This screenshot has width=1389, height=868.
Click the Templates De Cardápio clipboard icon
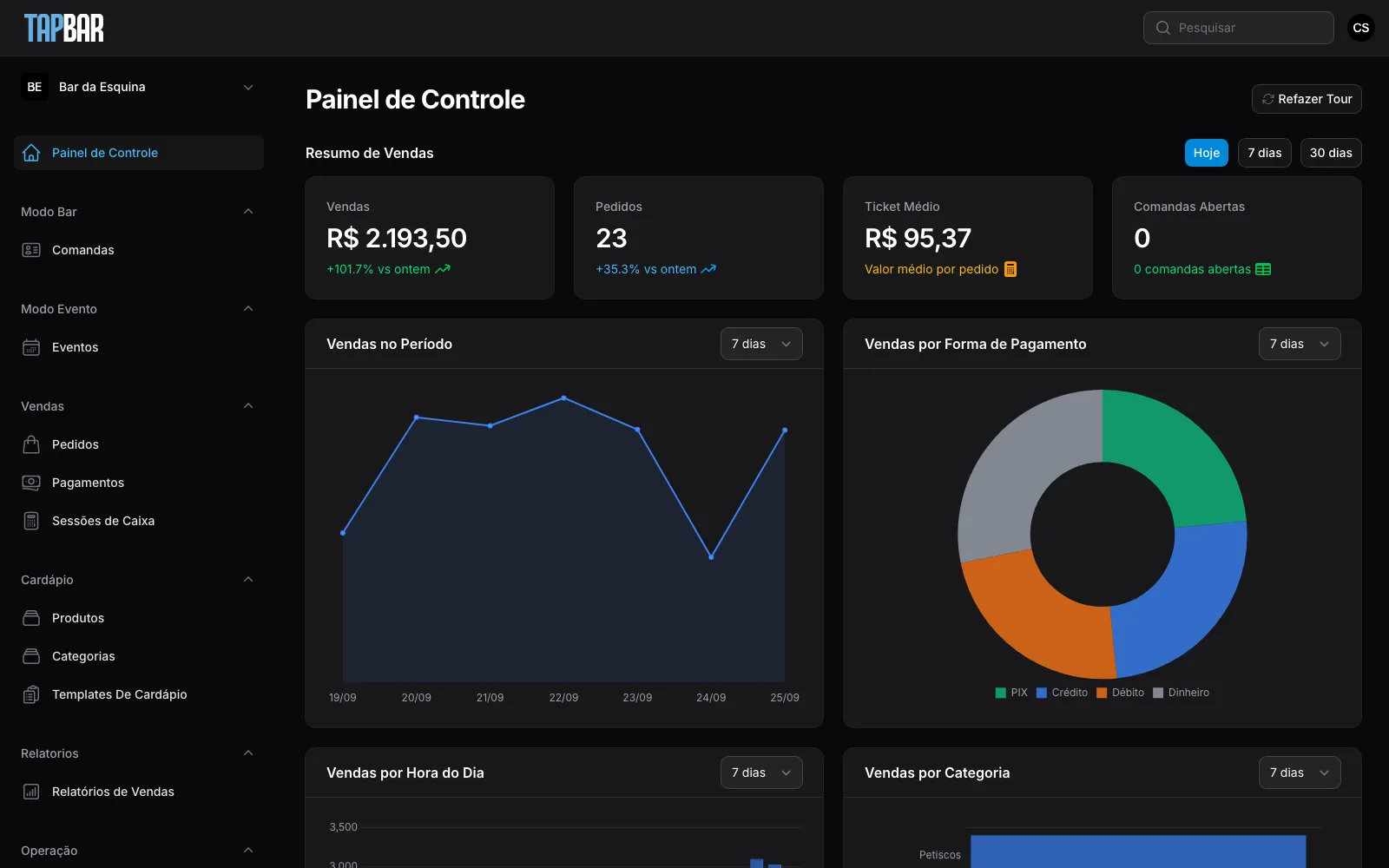point(31,694)
